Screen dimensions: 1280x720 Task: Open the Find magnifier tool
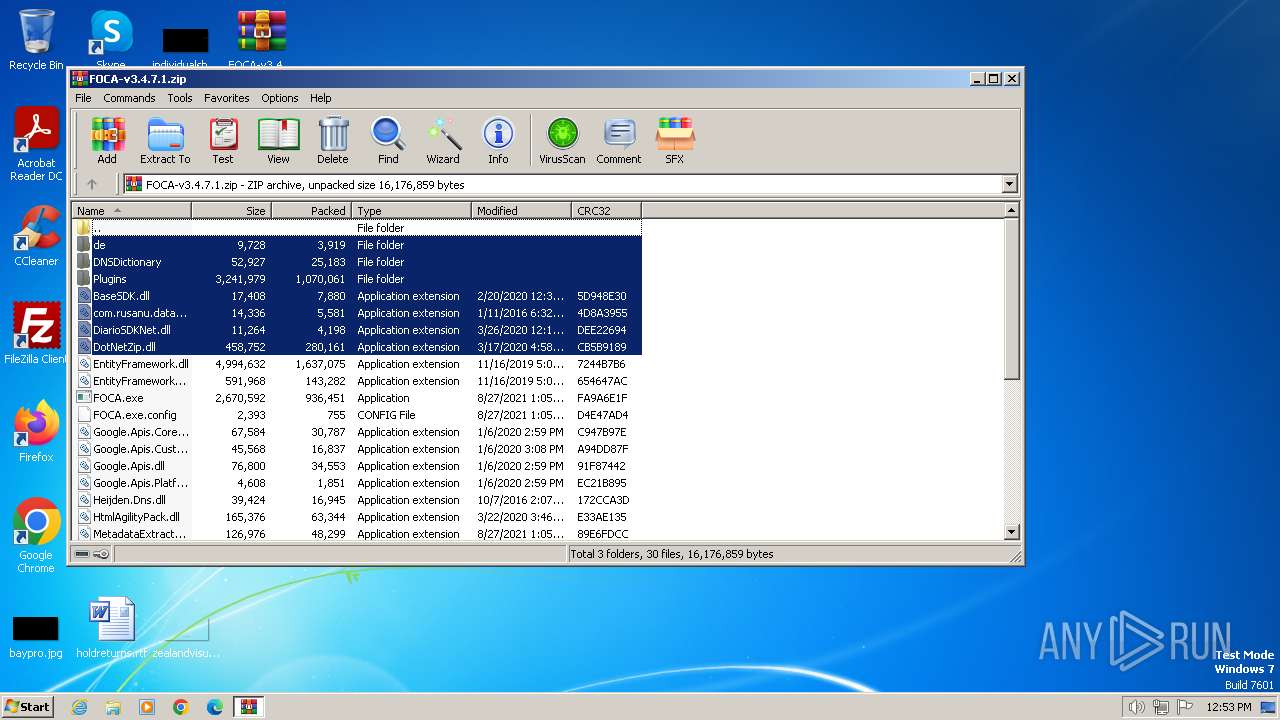coord(388,141)
